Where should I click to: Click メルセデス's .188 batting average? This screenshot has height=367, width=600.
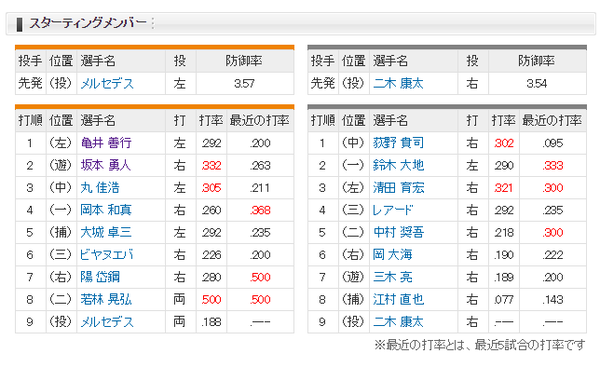tap(211, 322)
